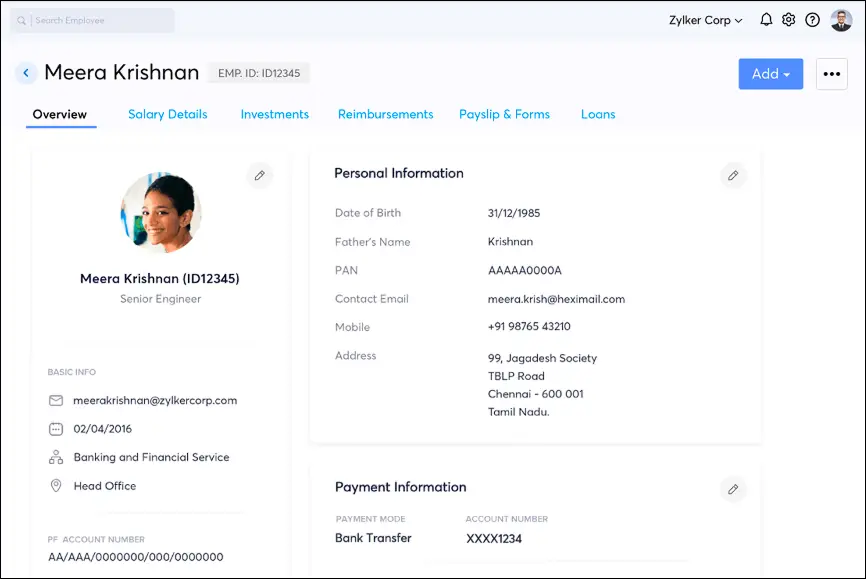Click the Search Employee input field
866x579 pixels.
pos(90,19)
